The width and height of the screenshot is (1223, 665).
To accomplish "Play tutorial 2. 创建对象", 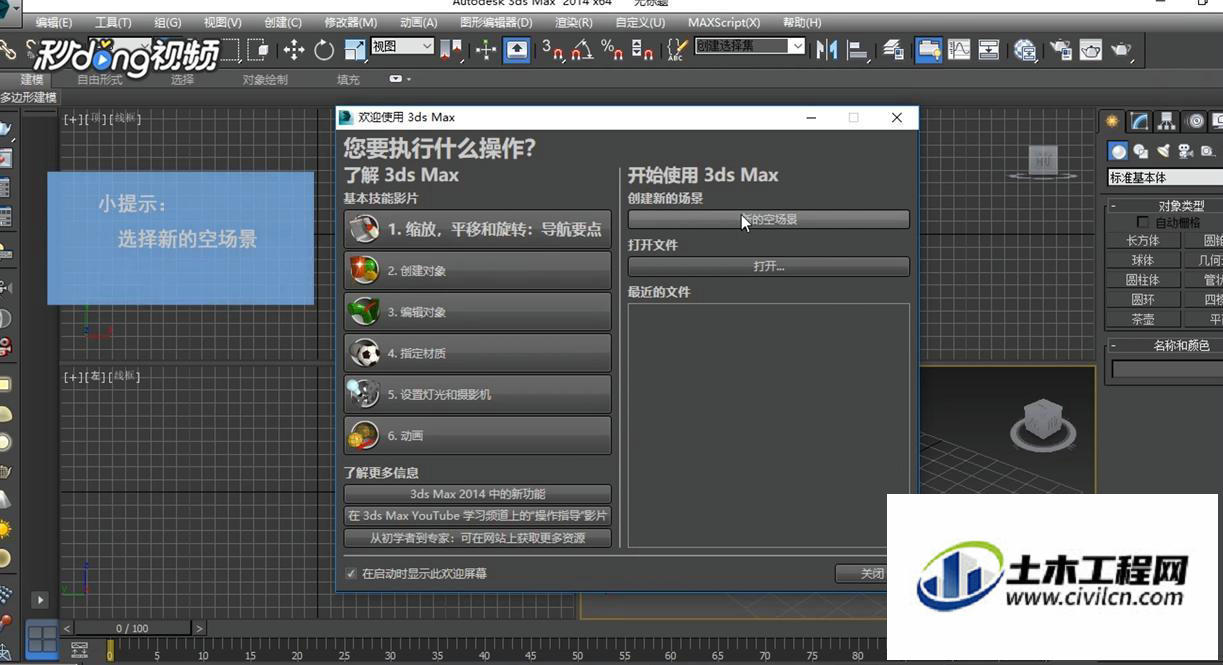I will (x=477, y=270).
